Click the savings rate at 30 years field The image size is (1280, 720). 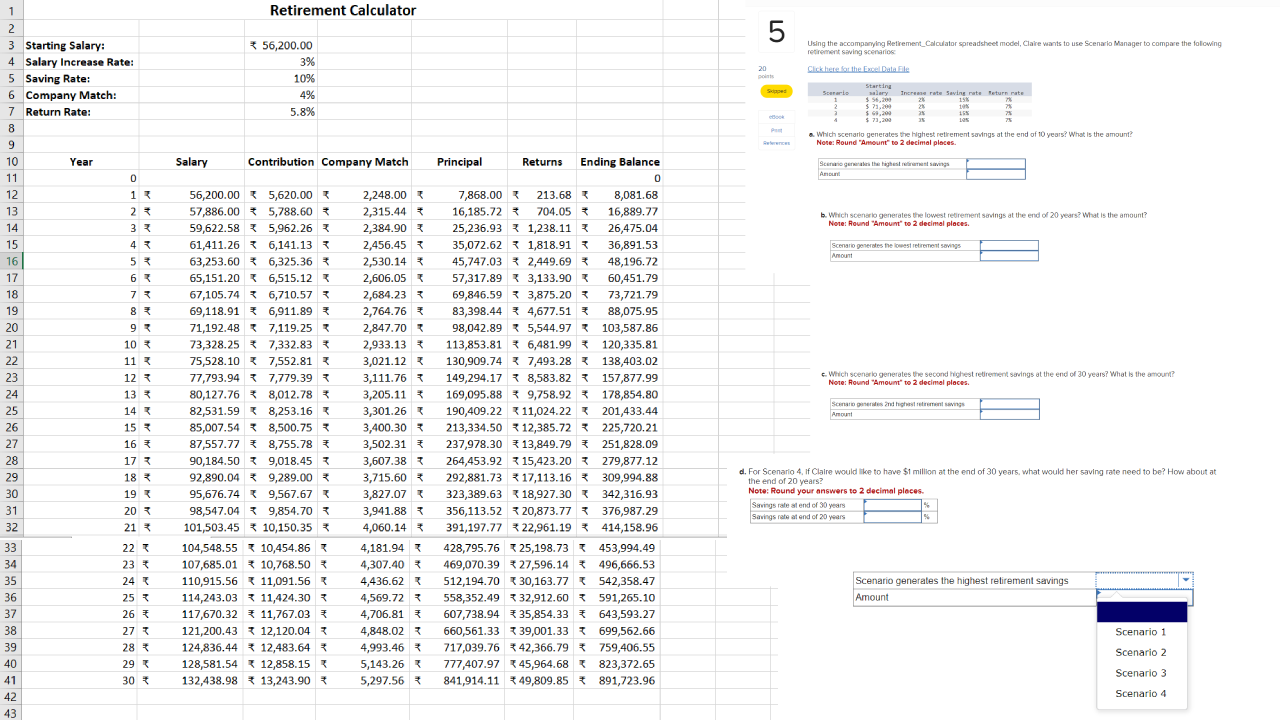click(x=893, y=505)
